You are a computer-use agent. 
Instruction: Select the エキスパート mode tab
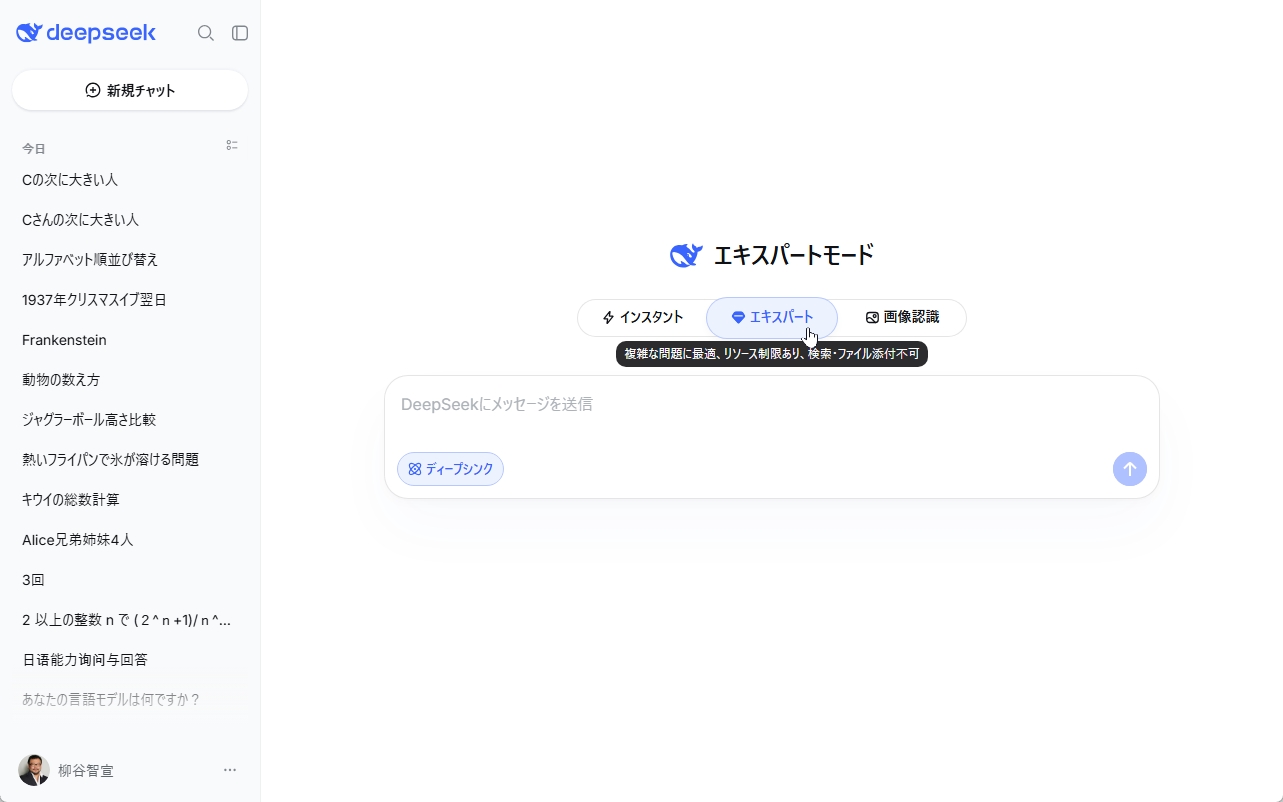[772, 318]
